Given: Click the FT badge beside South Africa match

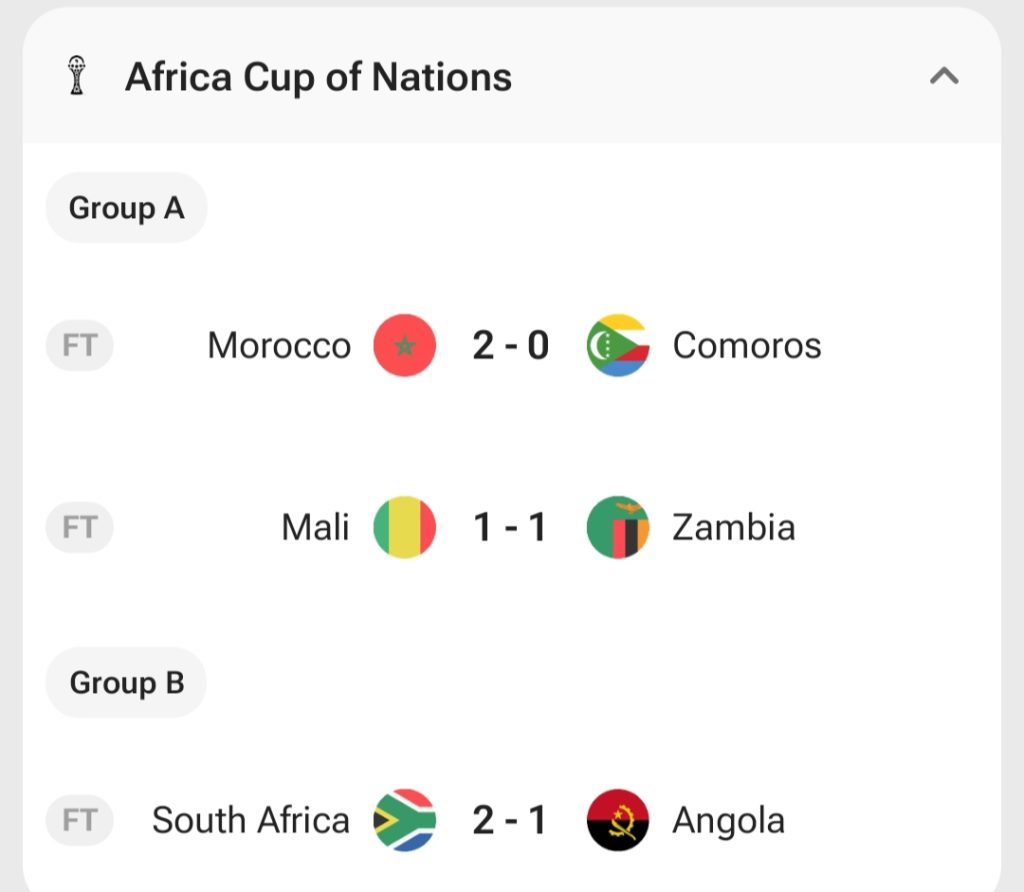Looking at the screenshot, I should pos(79,821).
